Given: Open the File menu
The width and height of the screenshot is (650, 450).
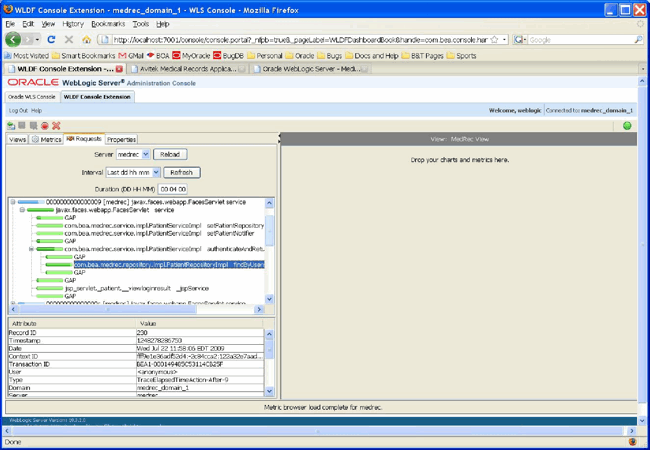Looking at the screenshot, I should pyautogui.click(x=10, y=24).
